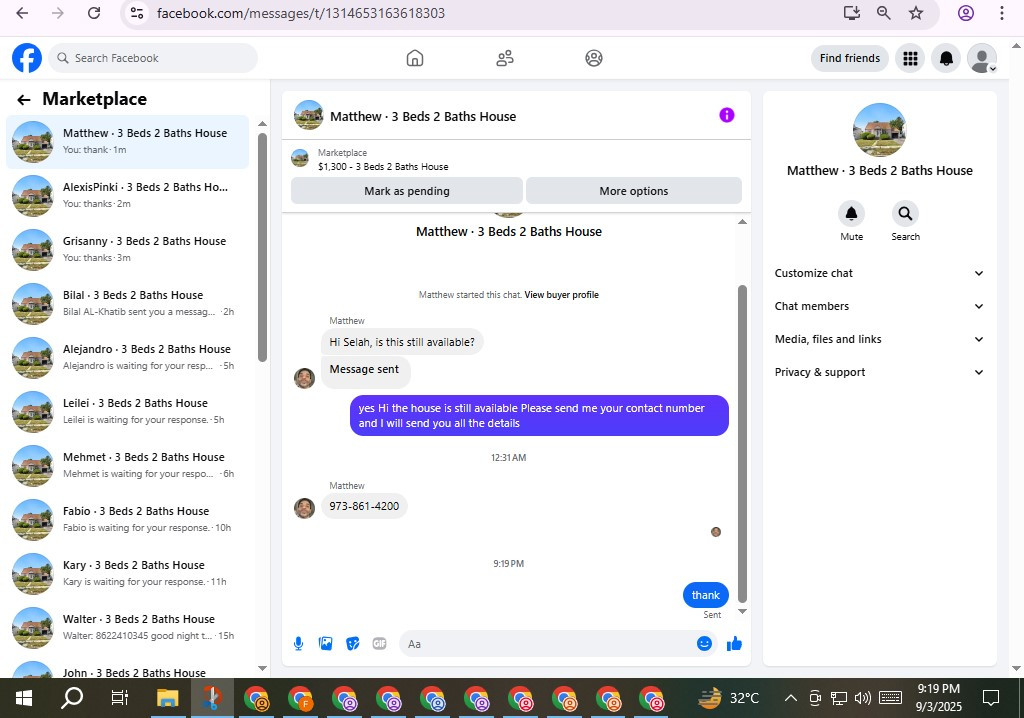
Task: Show hidden system tray icons
Action: pos(790,698)
